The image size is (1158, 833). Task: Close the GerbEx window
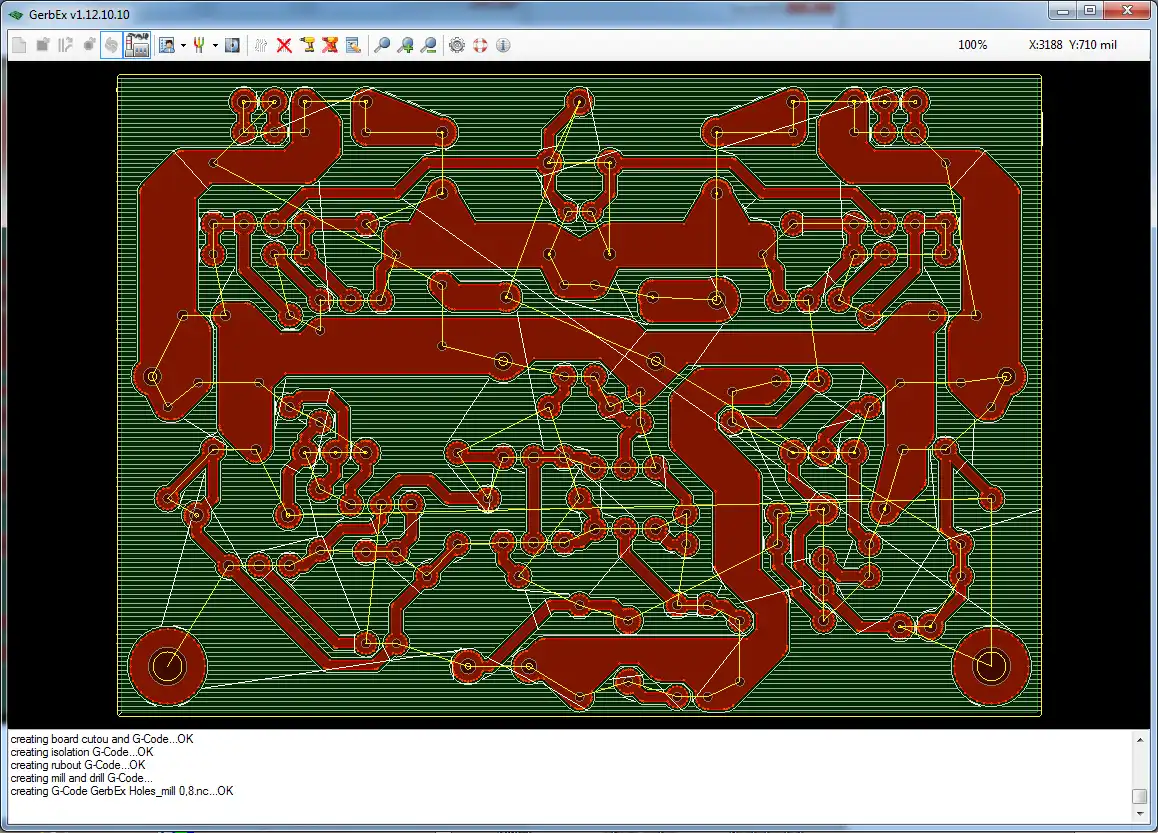point(1128,11)
